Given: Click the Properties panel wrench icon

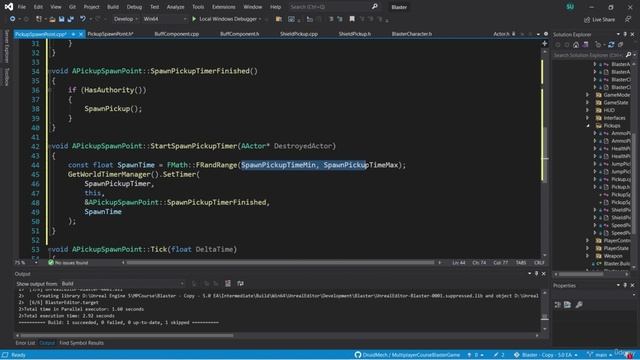Looking at the screenshot, I should point(579,304).
